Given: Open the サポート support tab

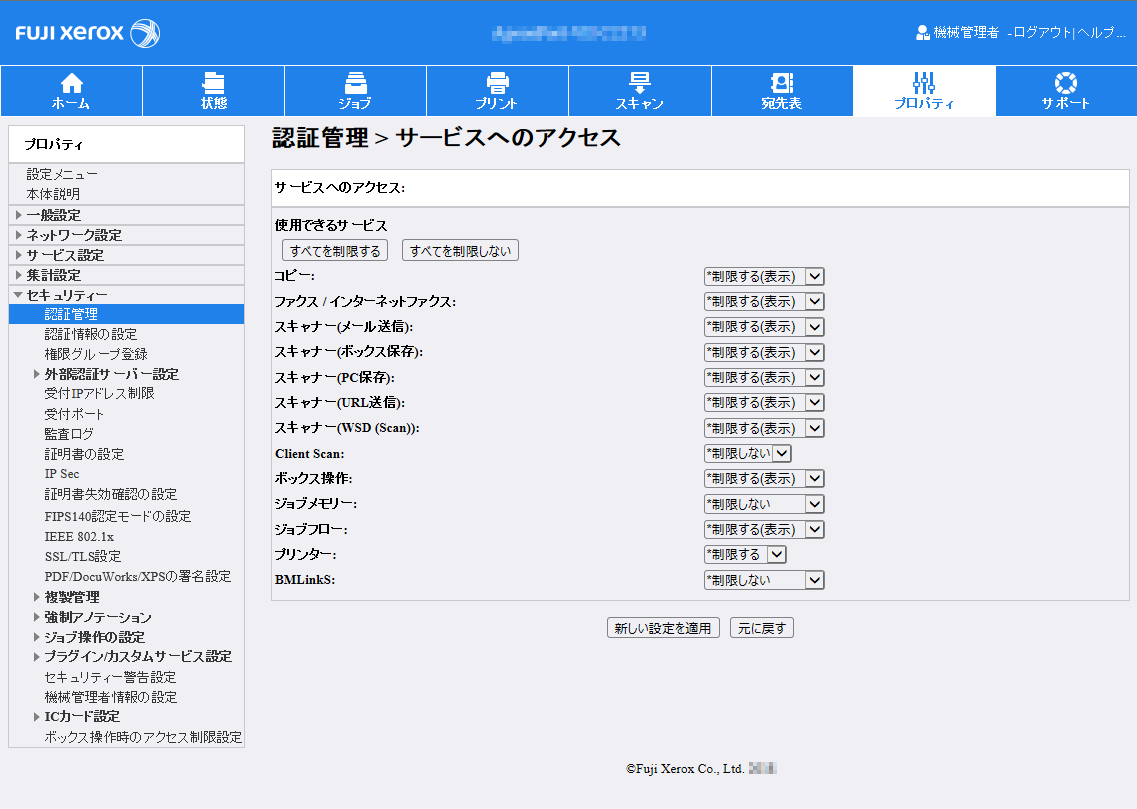Looking at the screenshot, I should click(1066, 91).
